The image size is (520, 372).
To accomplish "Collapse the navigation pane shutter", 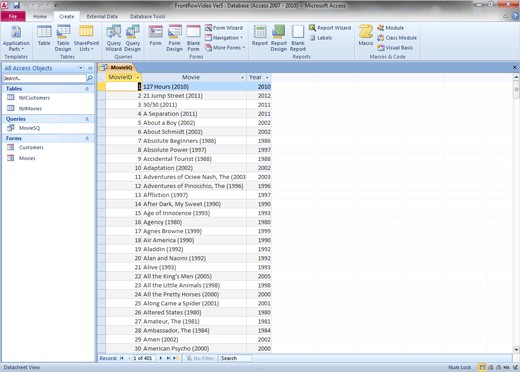I will pyautogui.click(x=90, y=68).
